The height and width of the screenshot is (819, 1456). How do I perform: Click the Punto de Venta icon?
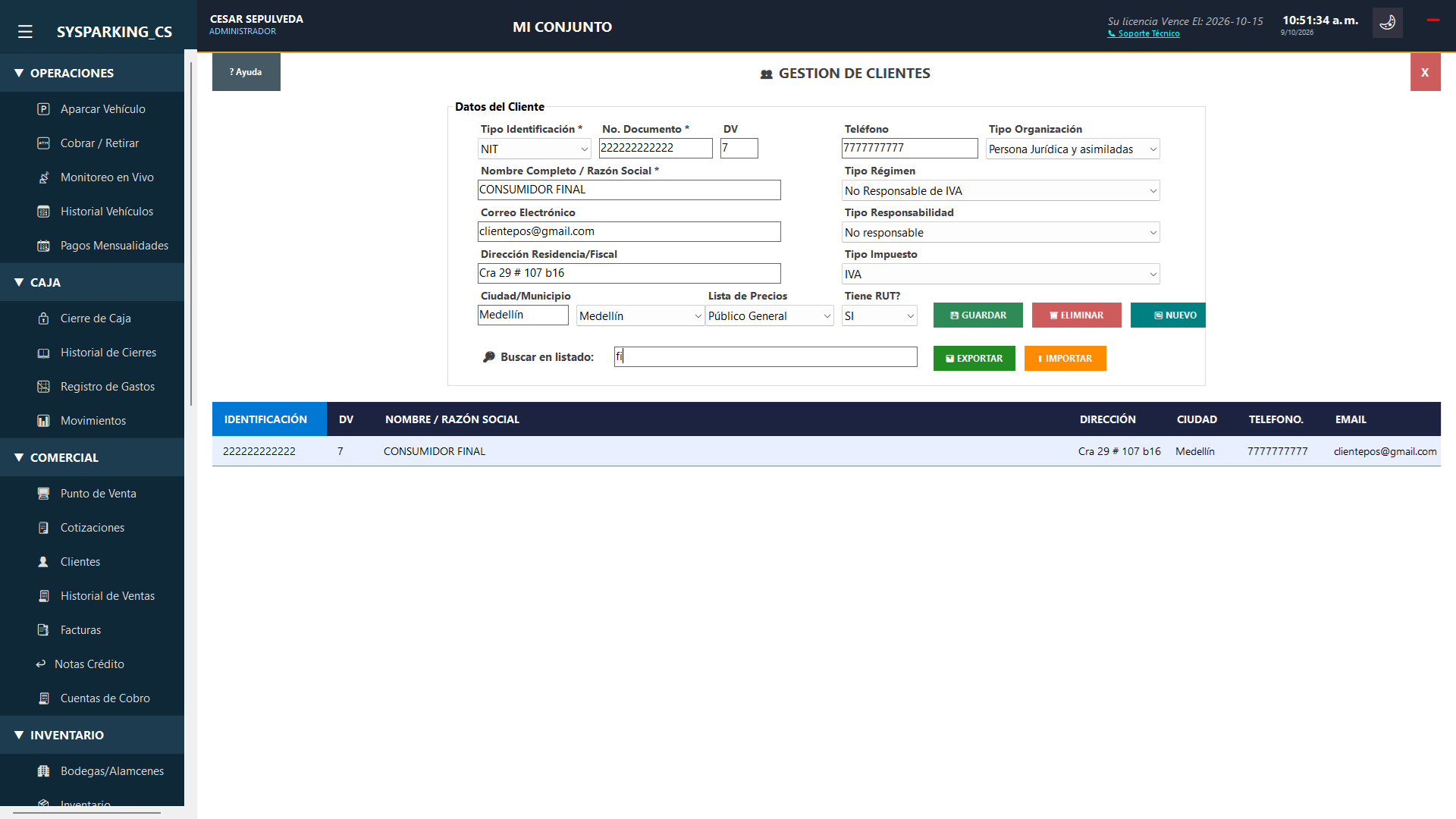(43, 494)
